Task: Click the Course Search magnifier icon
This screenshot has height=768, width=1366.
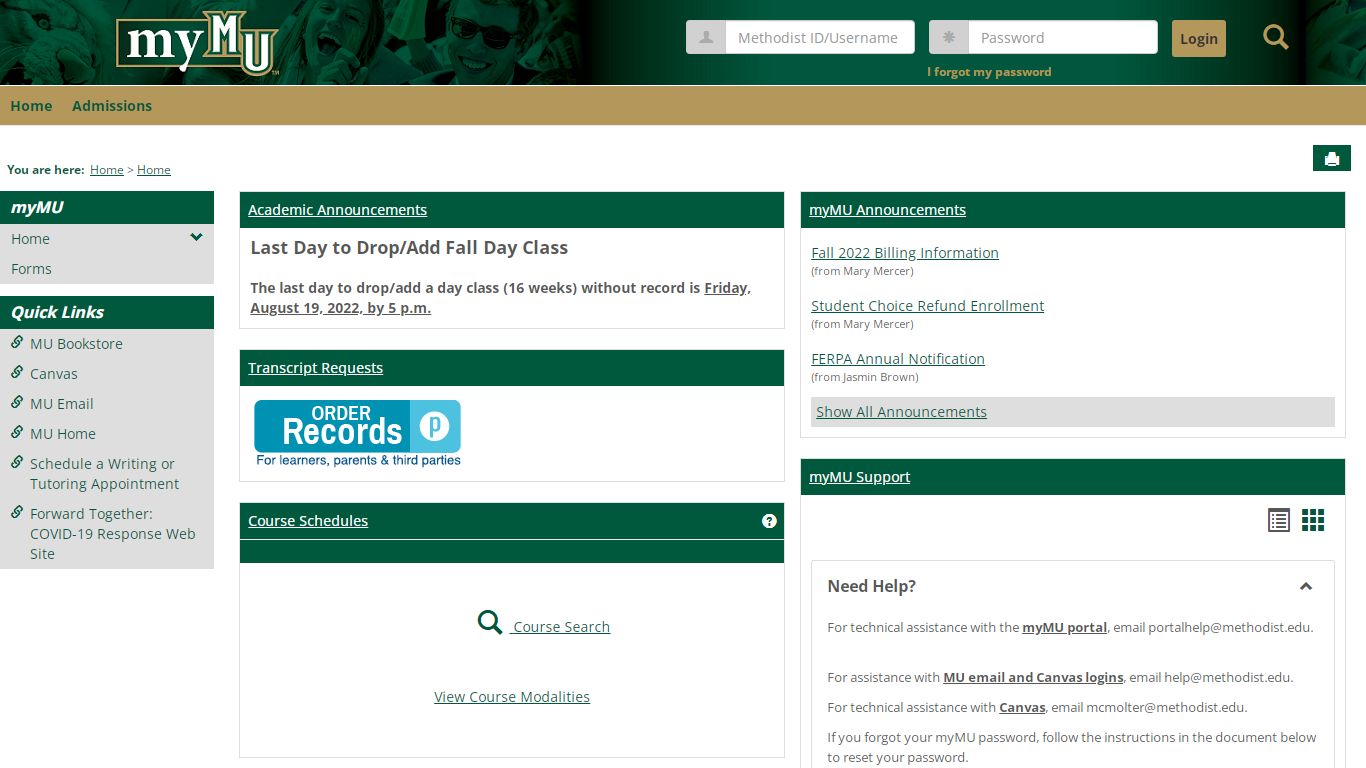Action: pos(490,623)
